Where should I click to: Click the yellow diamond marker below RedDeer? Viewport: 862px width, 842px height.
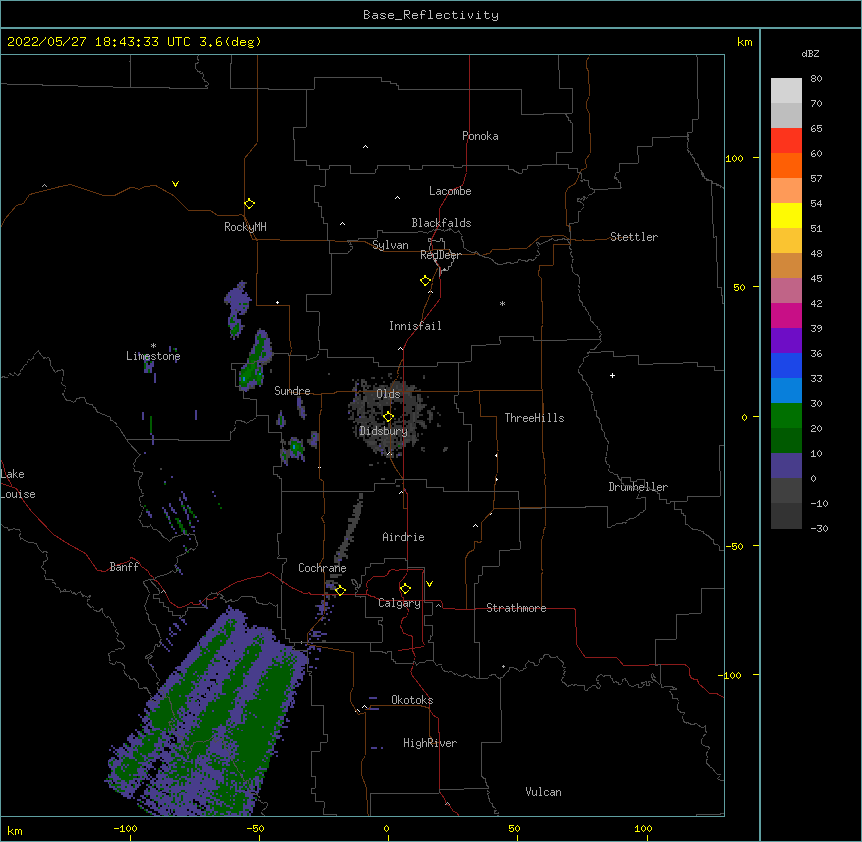click(426, 281)
